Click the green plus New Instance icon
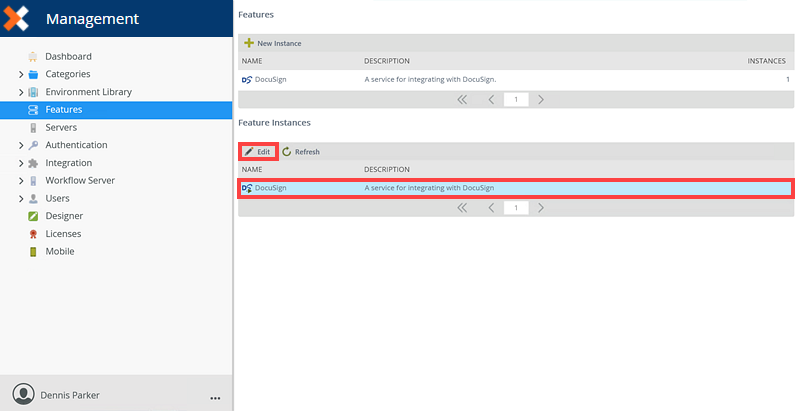 pos(249,43)
